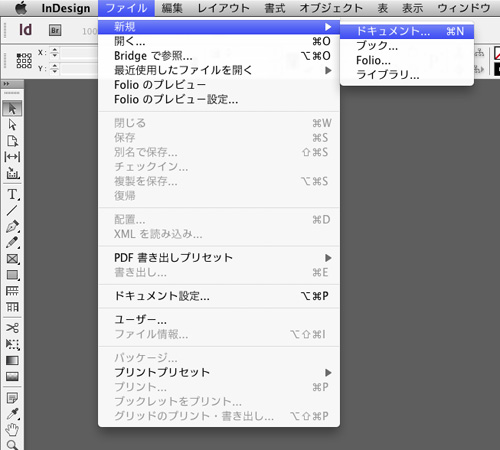Click the Y value stepper

pyautogui.click(x=54, y=69)
